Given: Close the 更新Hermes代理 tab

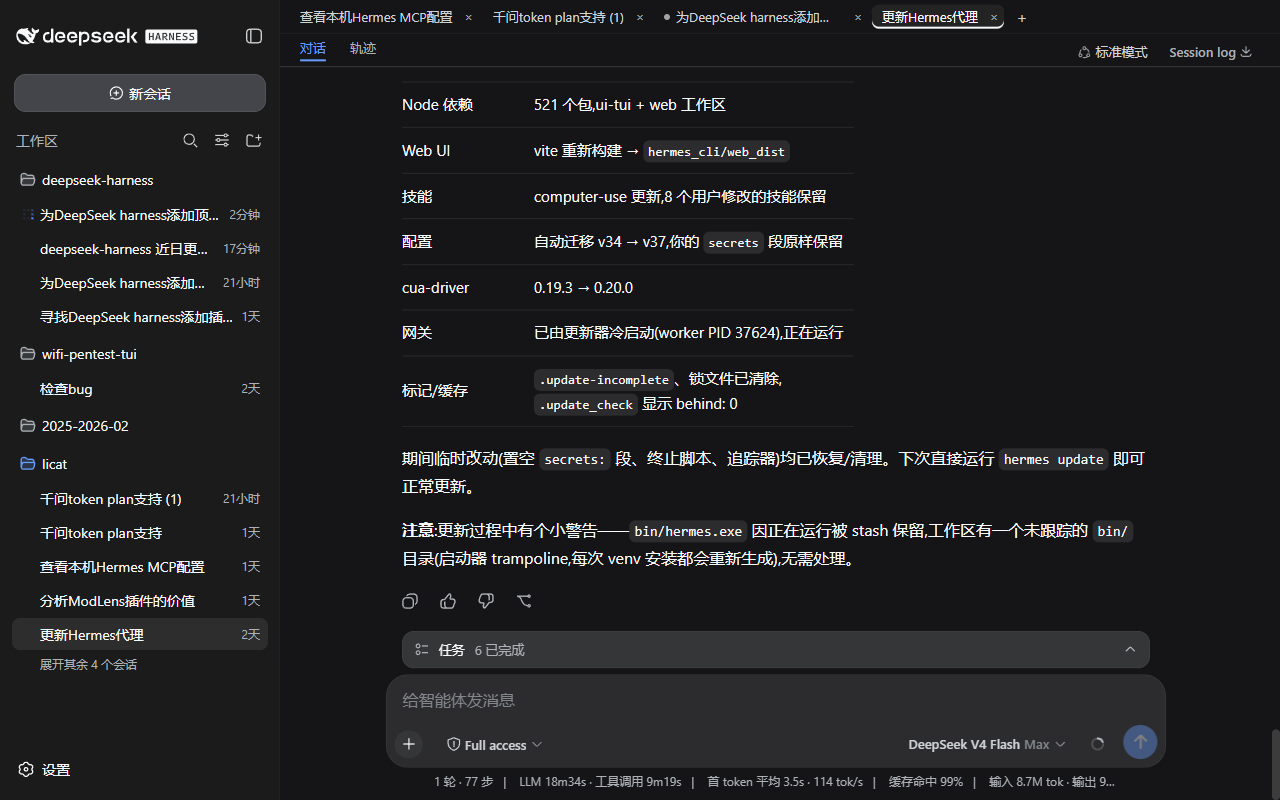Looking at the screenshot, I should 993,18.
